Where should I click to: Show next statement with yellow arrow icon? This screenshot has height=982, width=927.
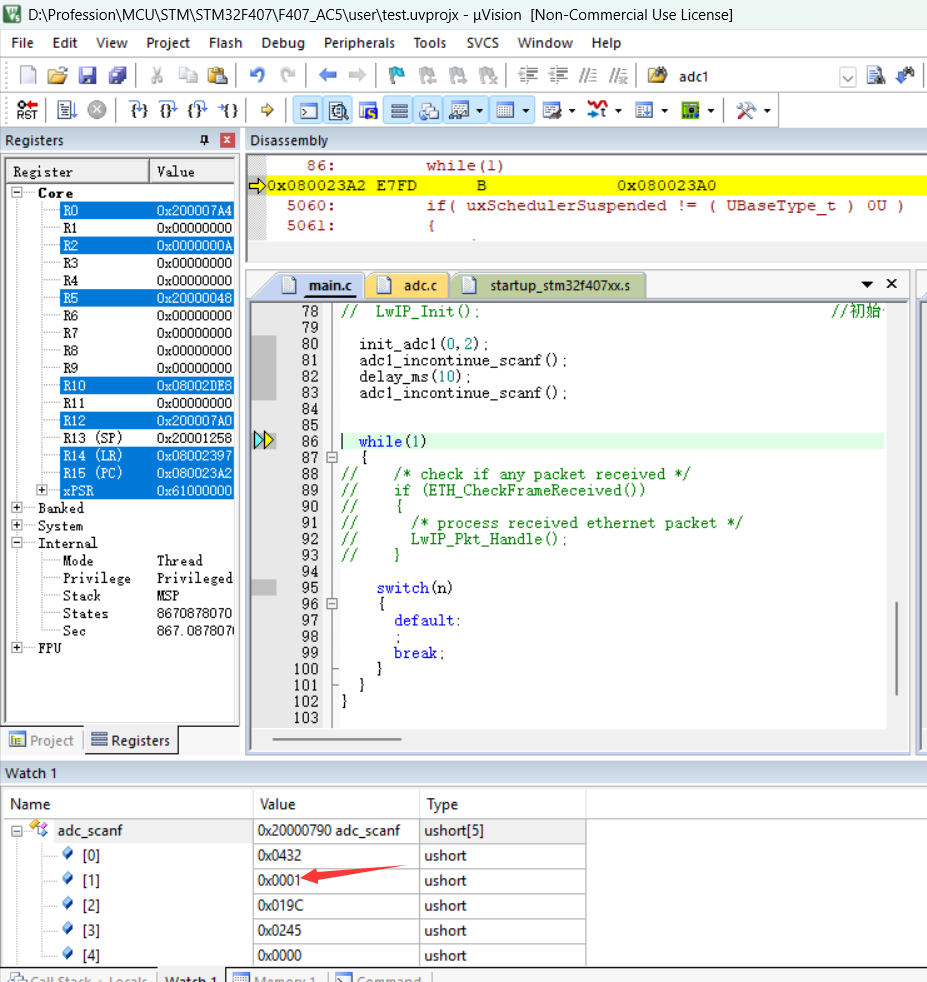267,110
